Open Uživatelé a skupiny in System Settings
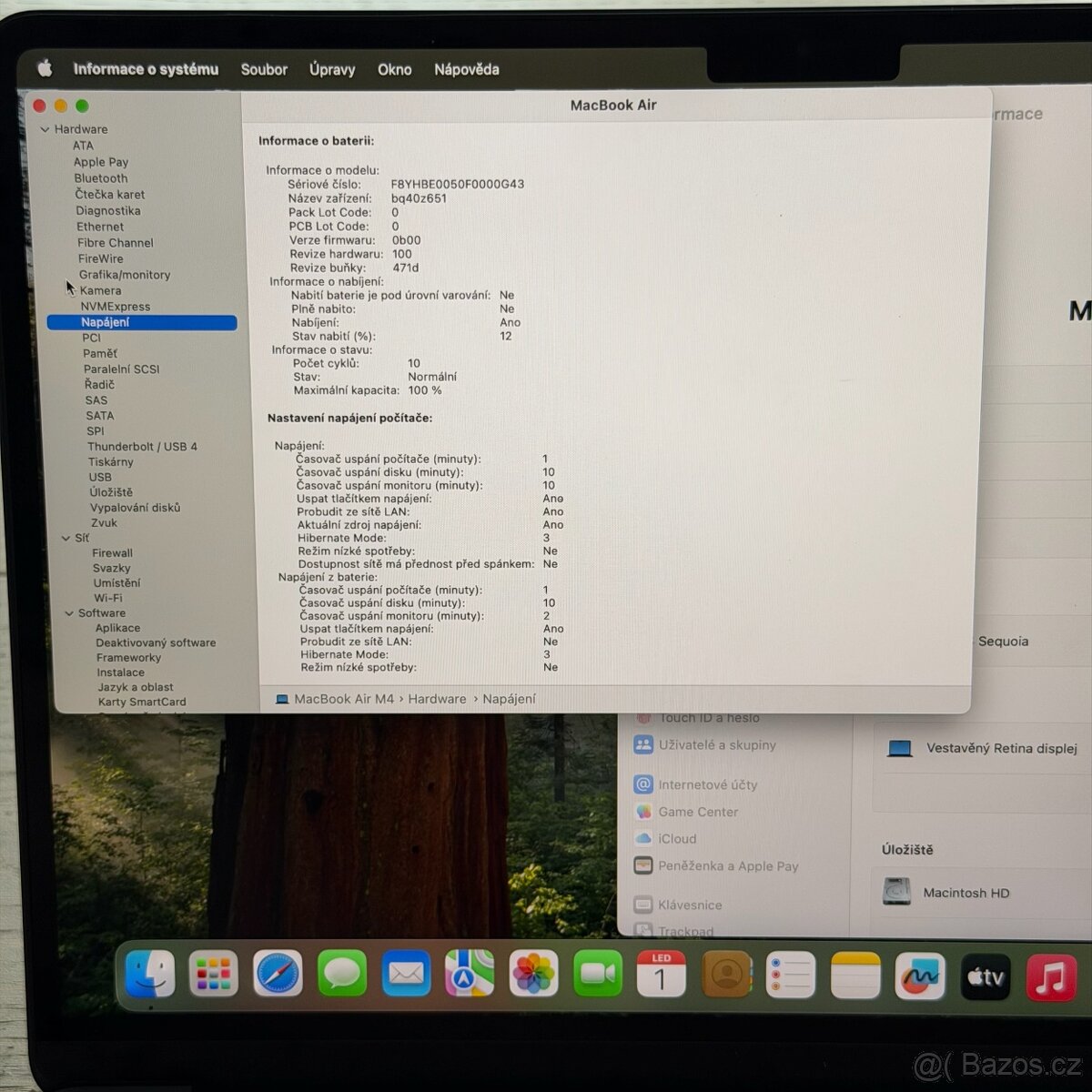Screen dimensions: 1092x1092 pyautogui.click(x=705, y=744)
